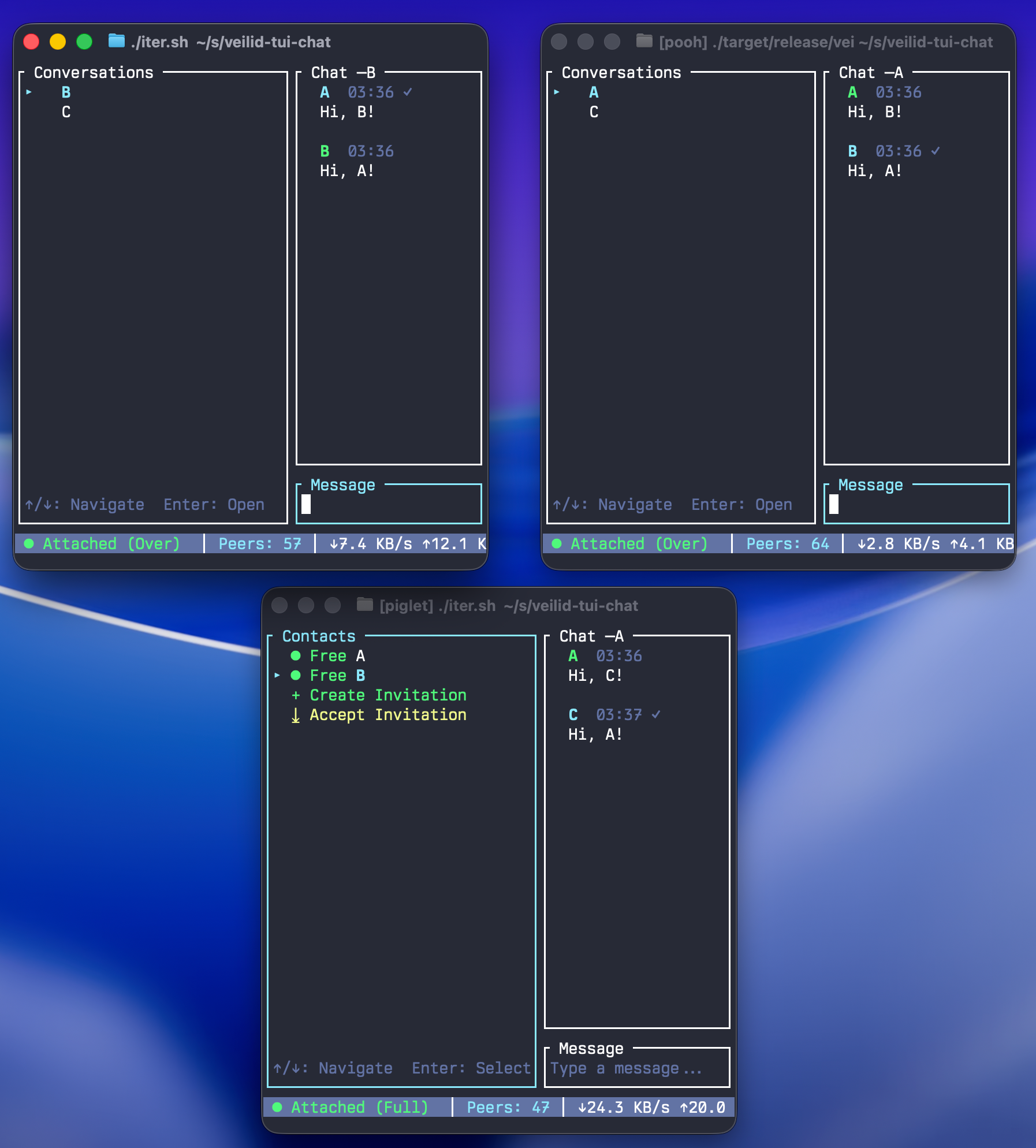
Task: Click checkmark next to C's 03:37 message
Action: pyautogui.click(x=656, y=714)
